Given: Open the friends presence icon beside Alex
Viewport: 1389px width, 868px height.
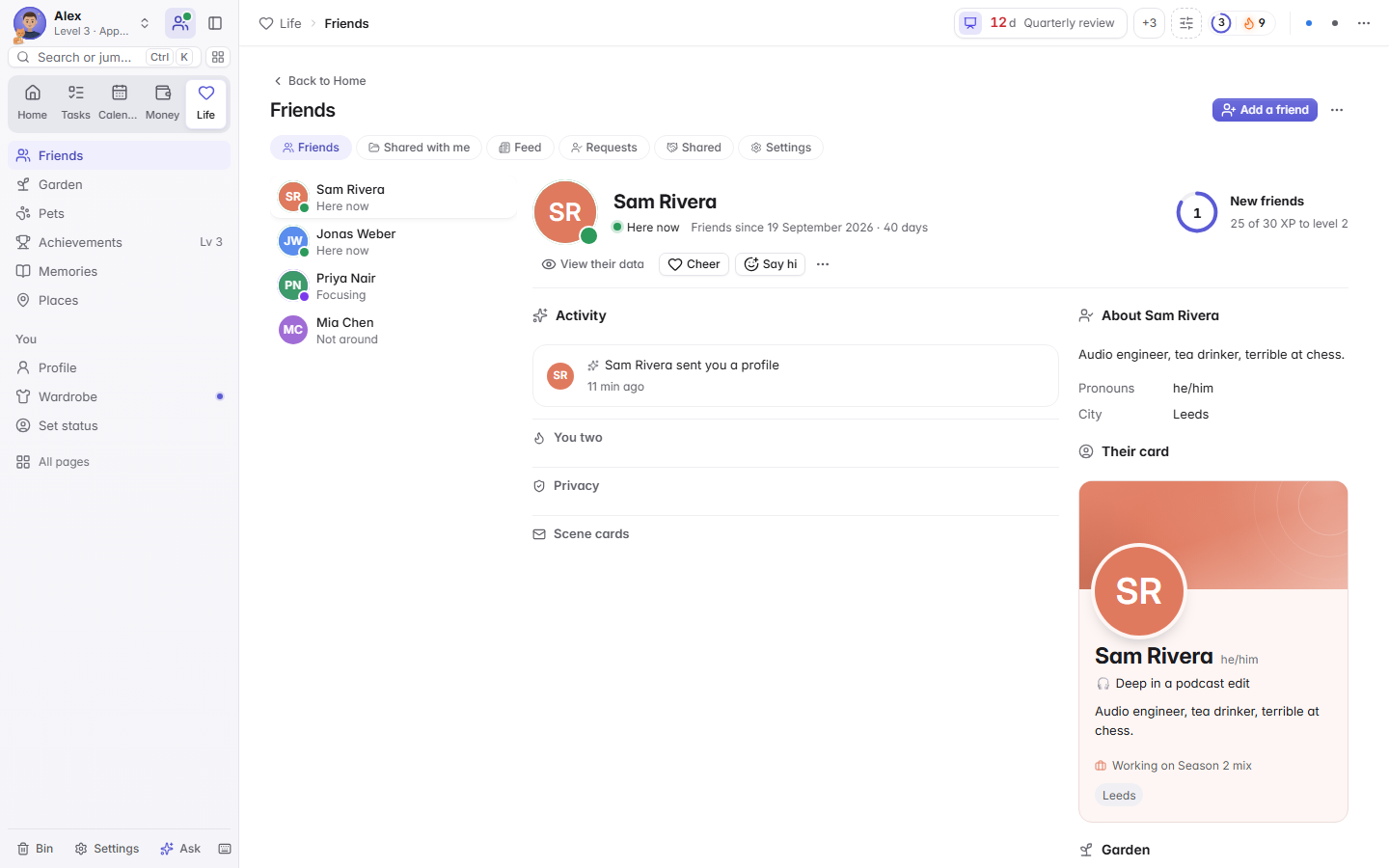Looking at the screenshot, I should click(x=180, y=23).
